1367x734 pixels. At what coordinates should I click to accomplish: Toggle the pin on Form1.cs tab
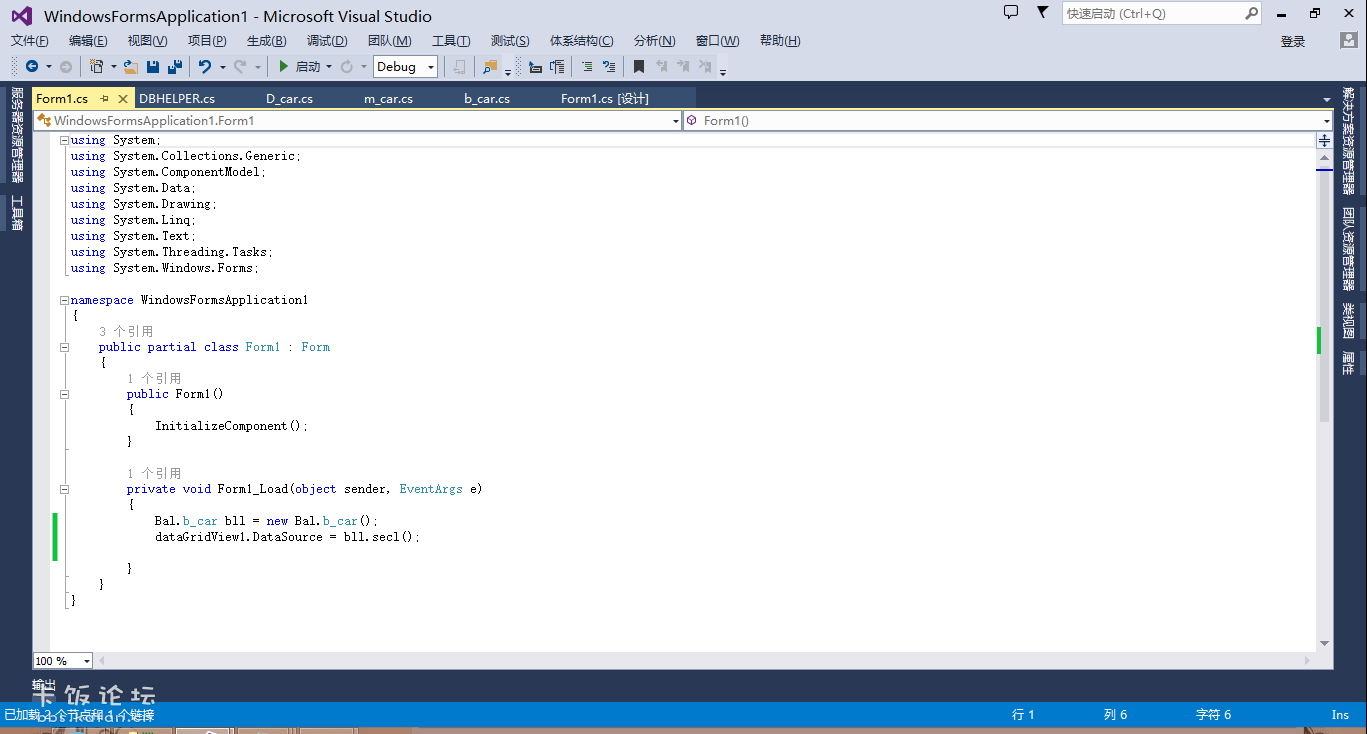pos(104,99)
